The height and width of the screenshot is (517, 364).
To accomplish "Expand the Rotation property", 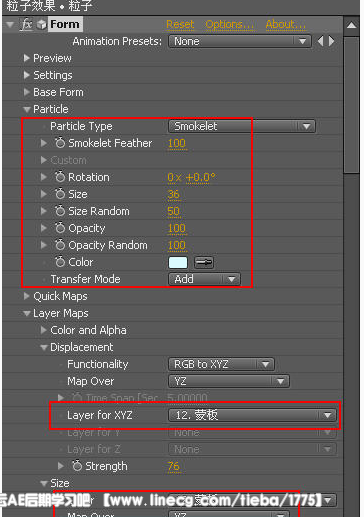I will [44, 177].
